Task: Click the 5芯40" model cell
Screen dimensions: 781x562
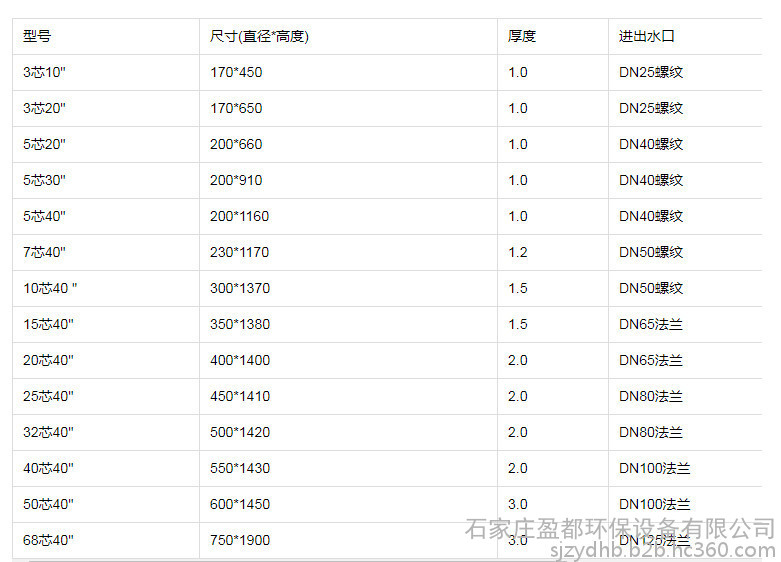Action: click(x=45, y=216)
